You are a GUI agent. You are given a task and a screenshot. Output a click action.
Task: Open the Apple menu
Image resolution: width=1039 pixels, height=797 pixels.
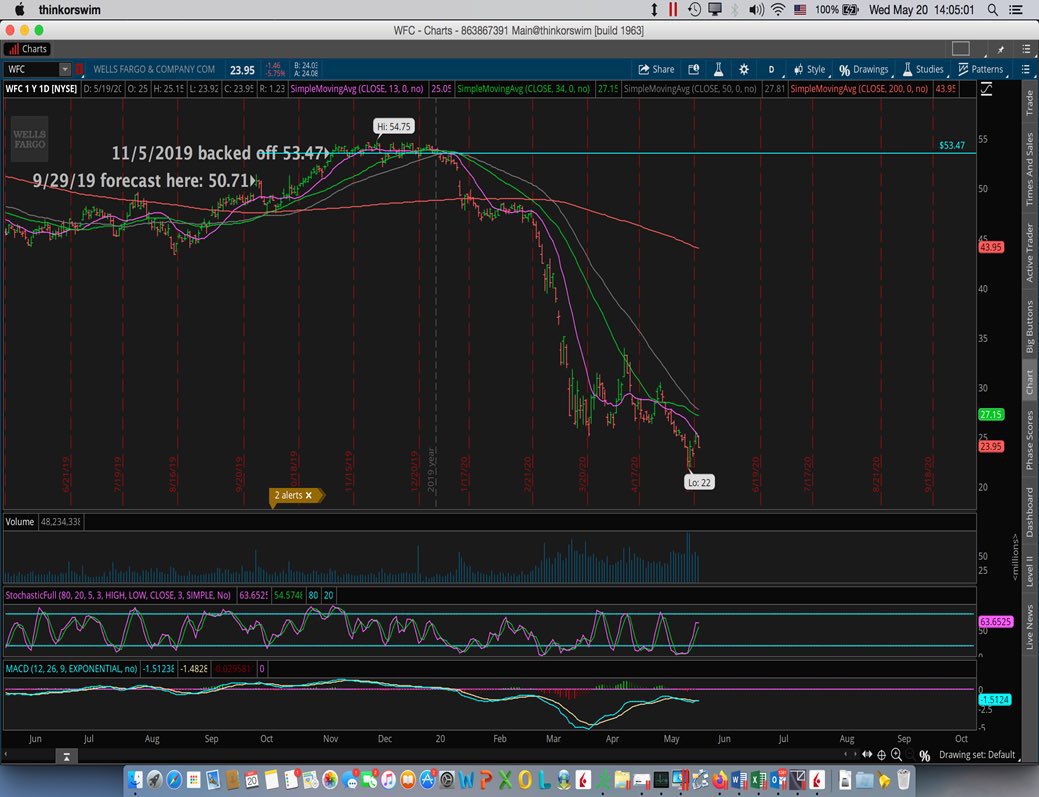(19, 9)
